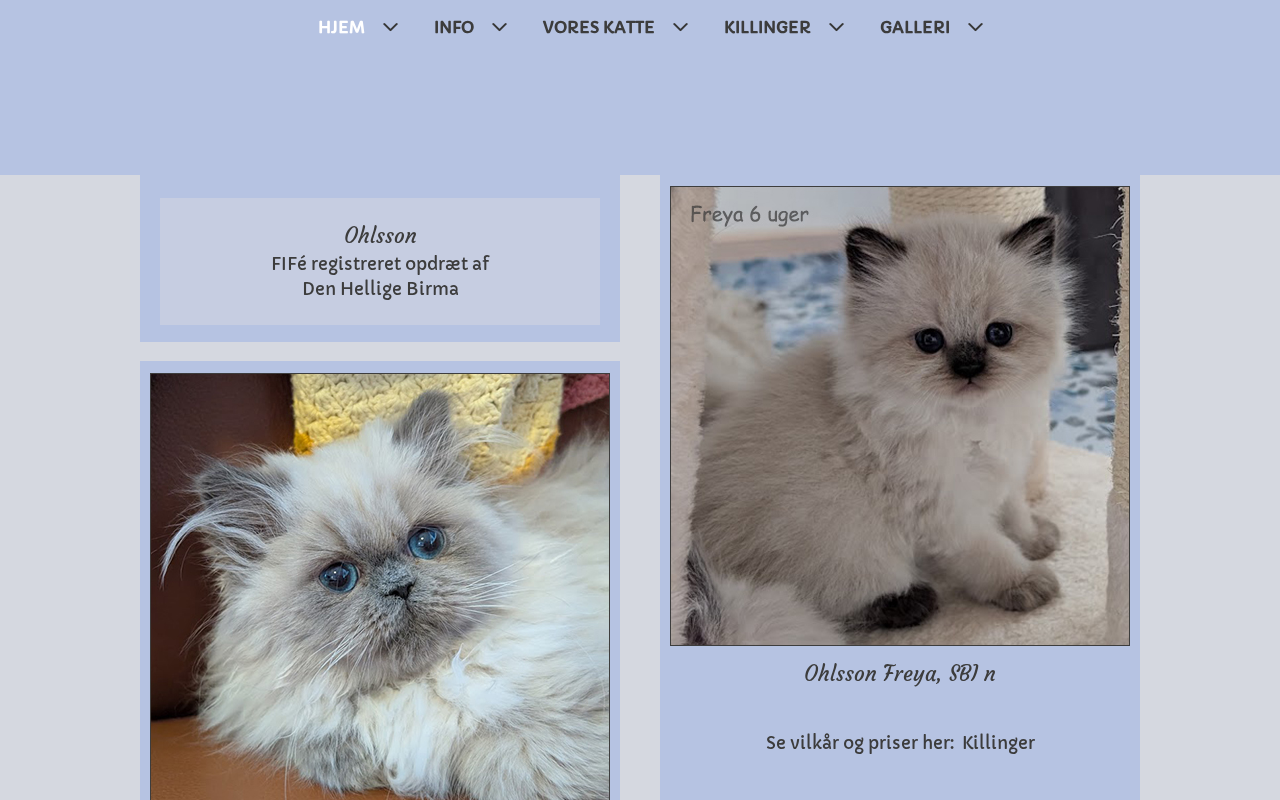1280x800 pixels.
Task: Click the blue-eyed adult cat photo
Action: (380, 587)
